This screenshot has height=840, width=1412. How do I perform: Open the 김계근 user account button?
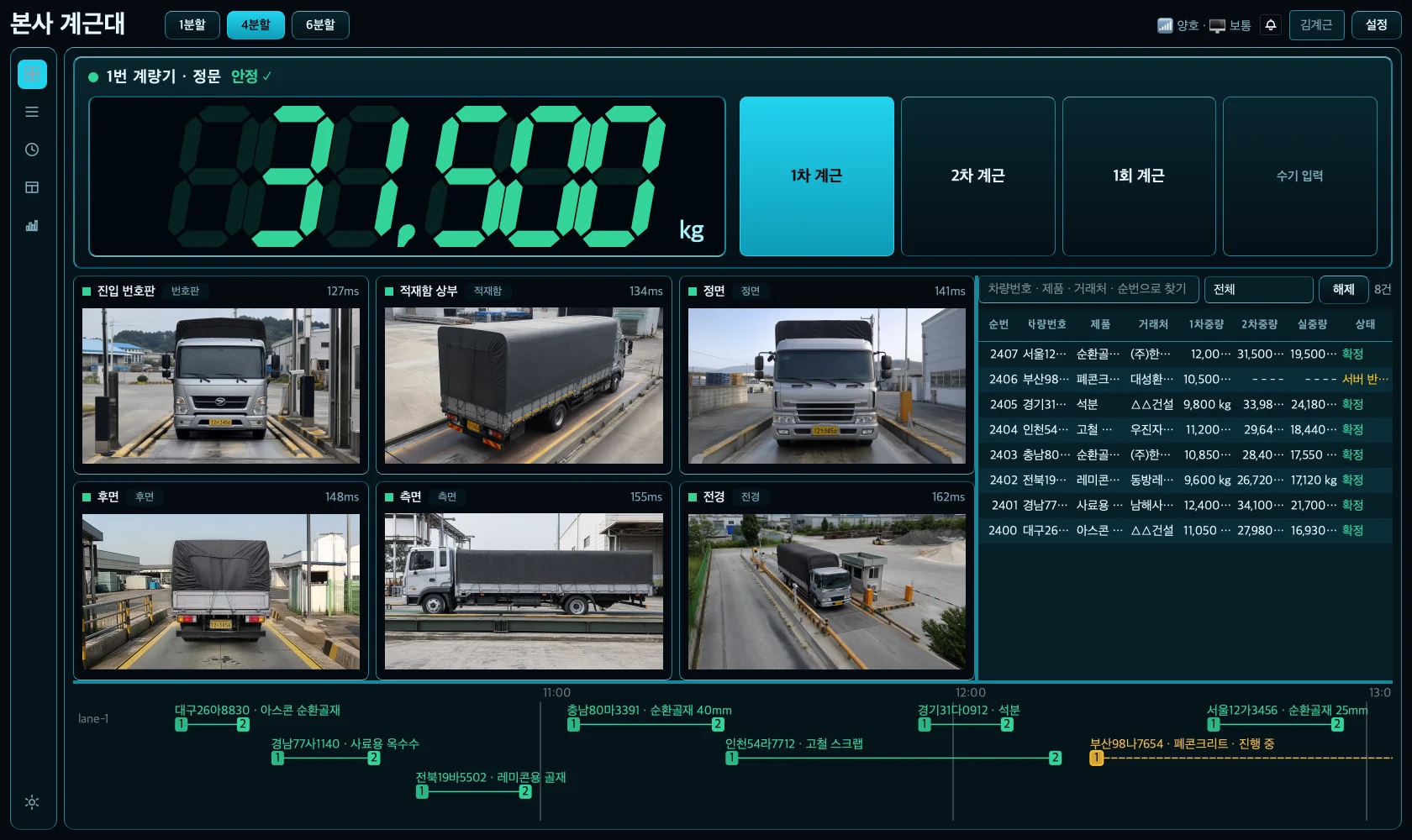tap(1316, 25)
